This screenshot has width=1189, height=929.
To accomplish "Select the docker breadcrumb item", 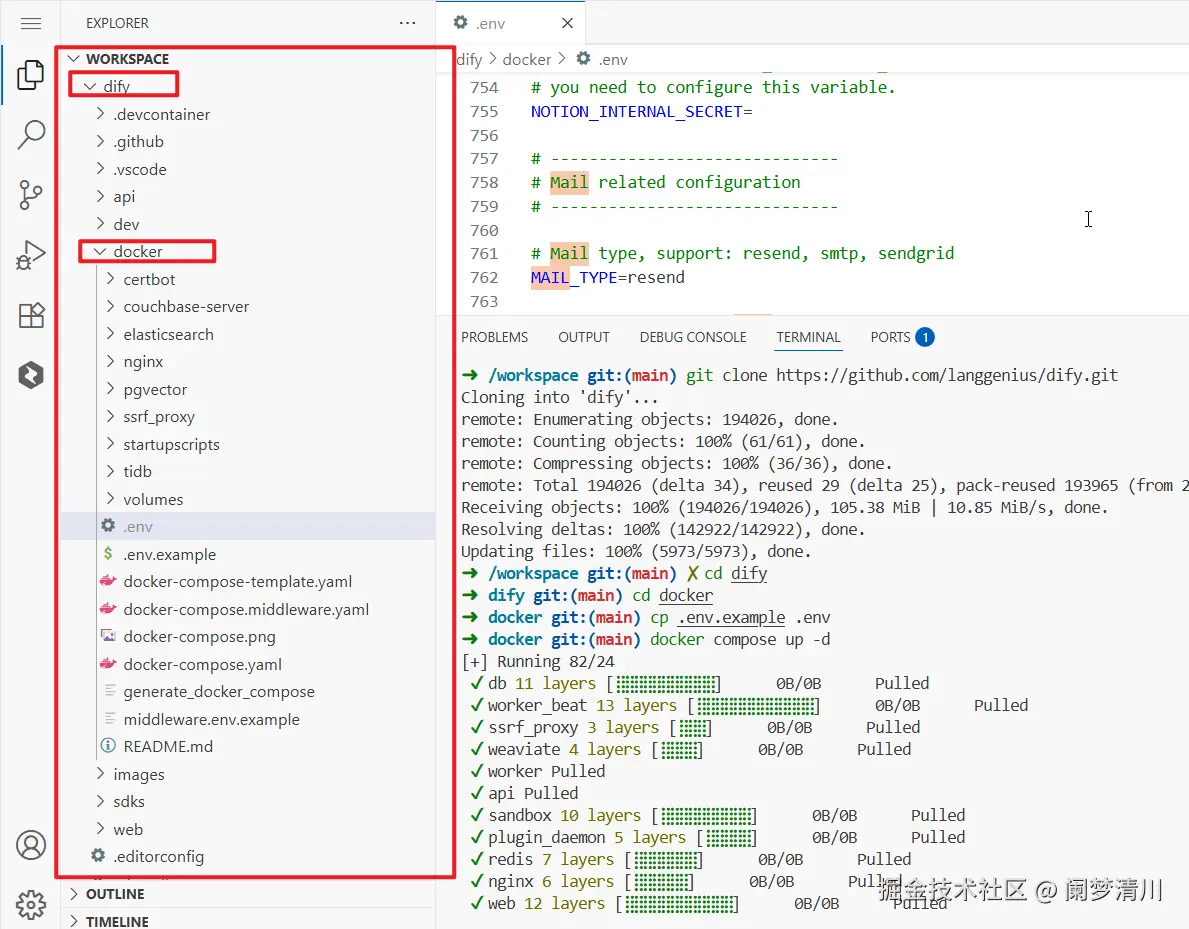I will [x=526, y=59].
